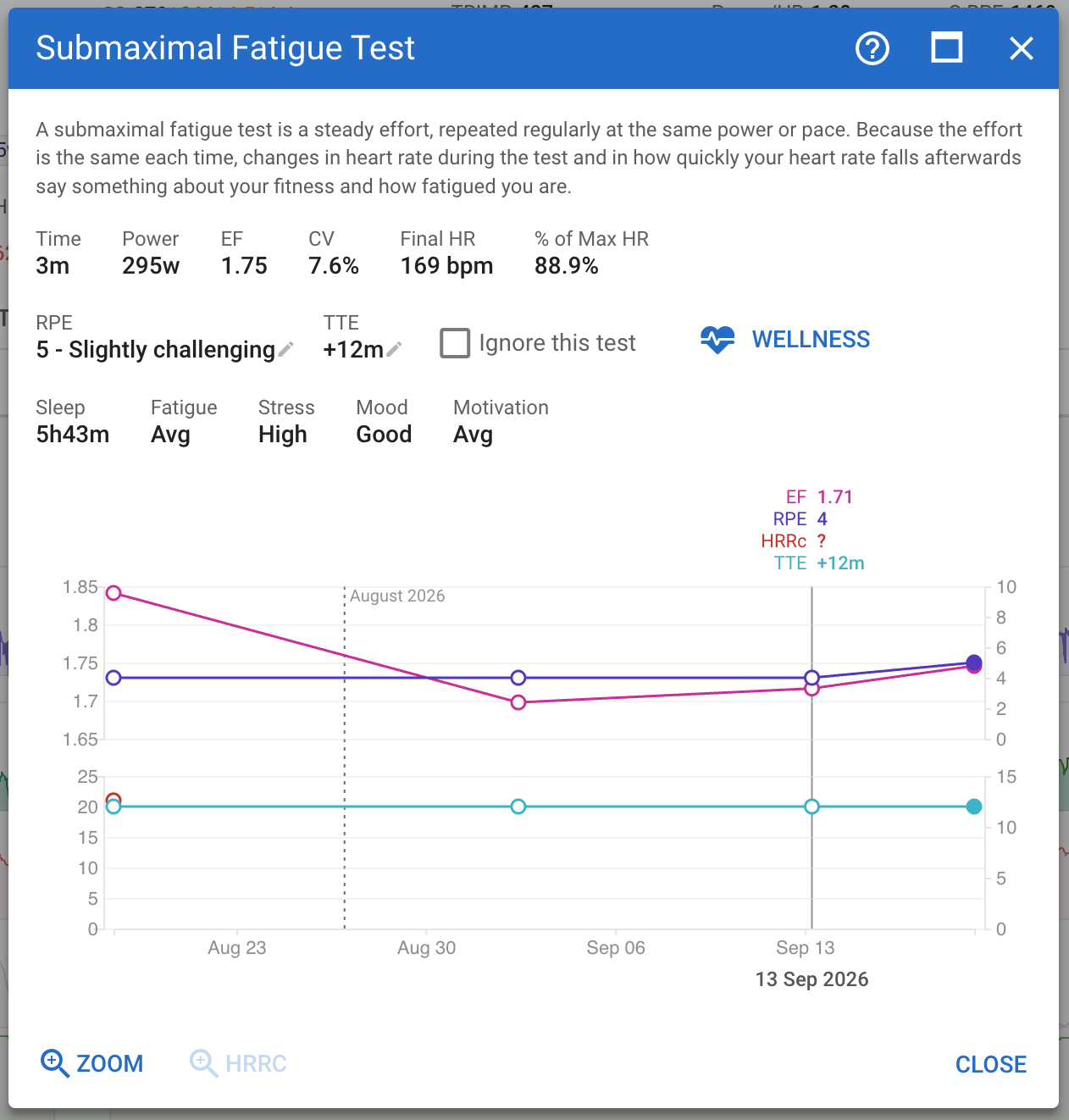Image resolution: width=1069 pixels, height=1120 pixels.
Task: Click the CLOSE button
Action: coord(991,1064)
